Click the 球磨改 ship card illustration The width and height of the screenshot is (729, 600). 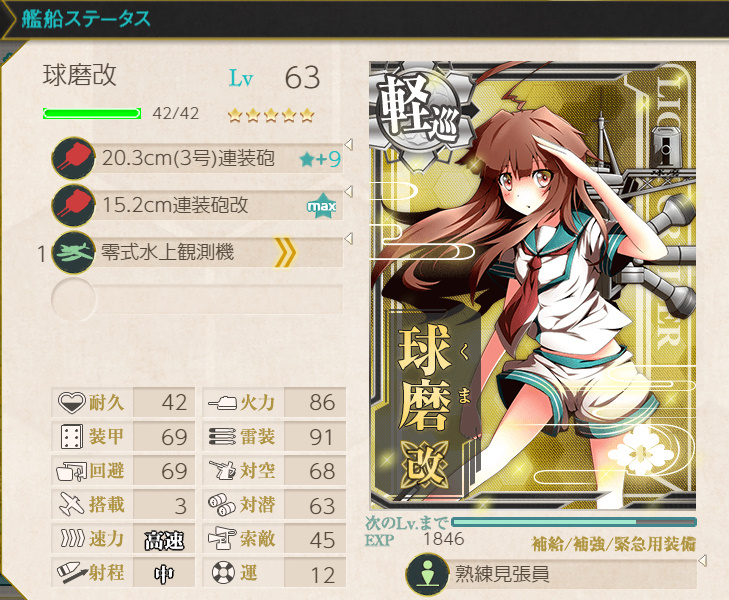(533, 285)
